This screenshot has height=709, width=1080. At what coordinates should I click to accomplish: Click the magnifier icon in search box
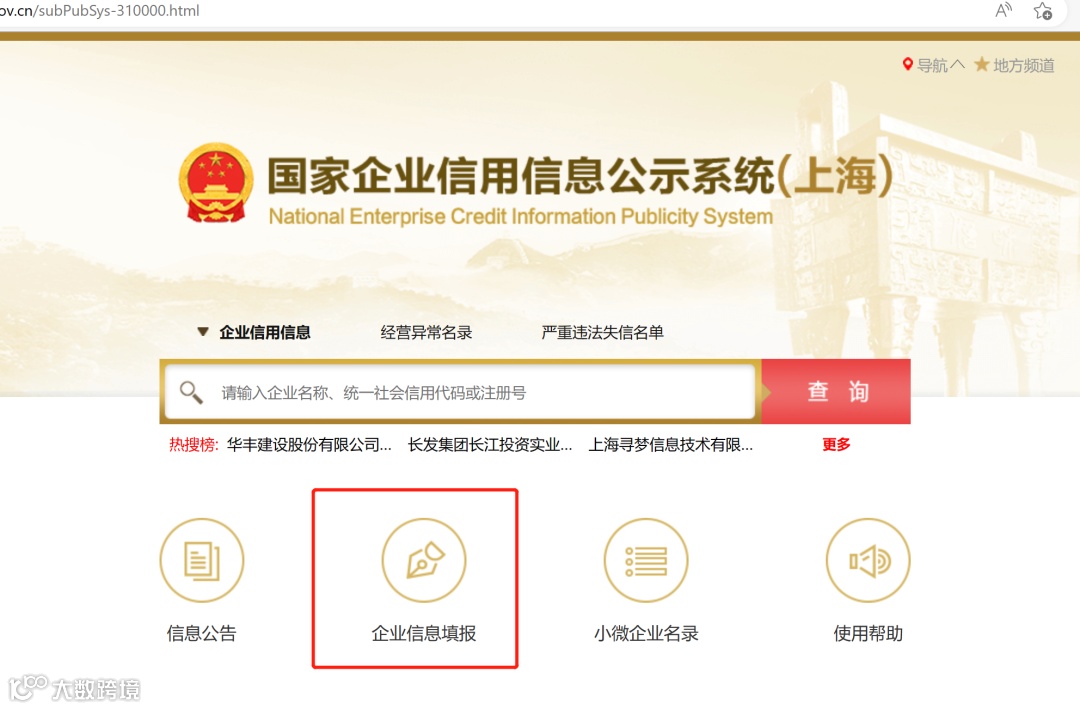(191, 392)
